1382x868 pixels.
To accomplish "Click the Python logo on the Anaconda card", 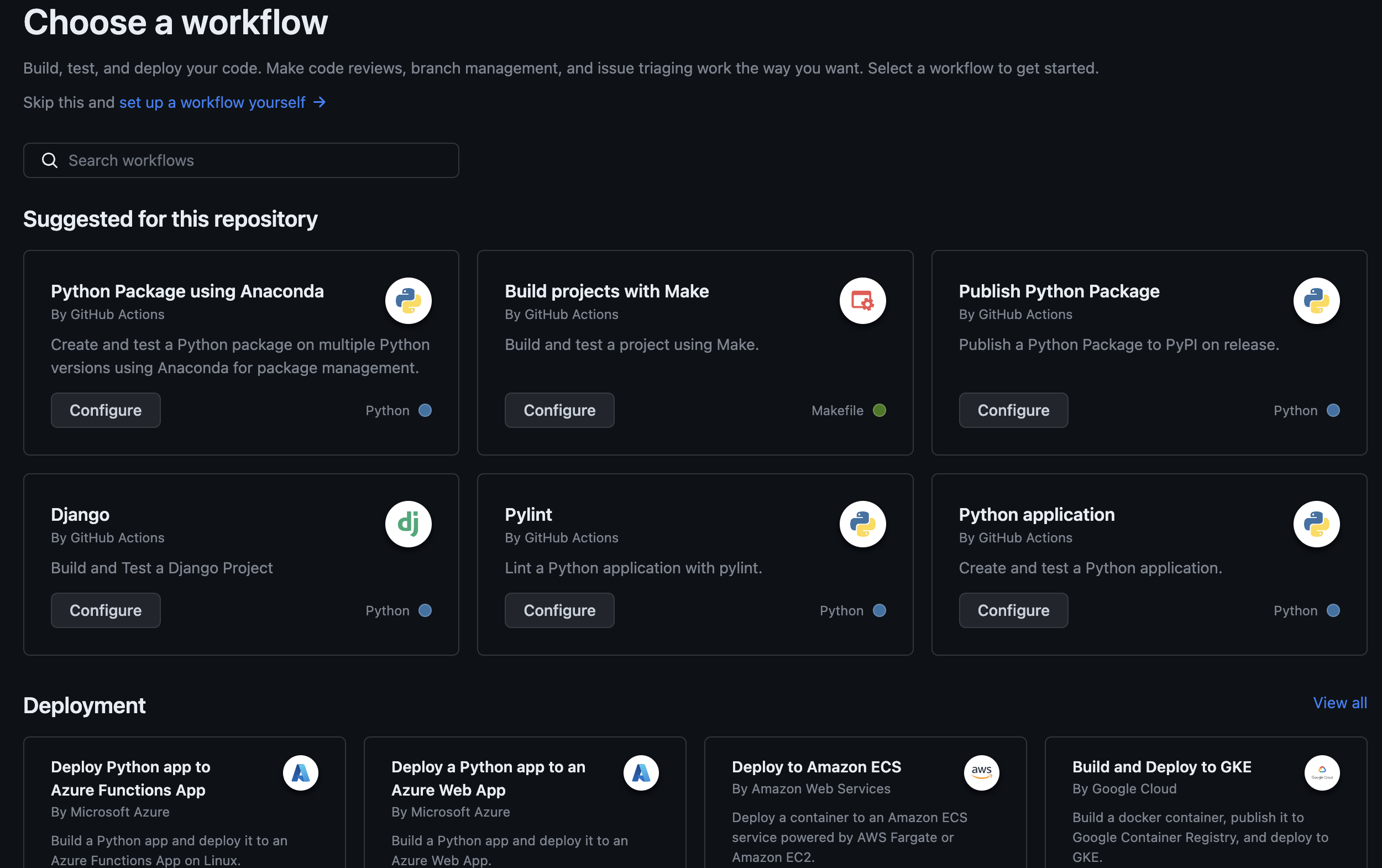I will 408,300.
